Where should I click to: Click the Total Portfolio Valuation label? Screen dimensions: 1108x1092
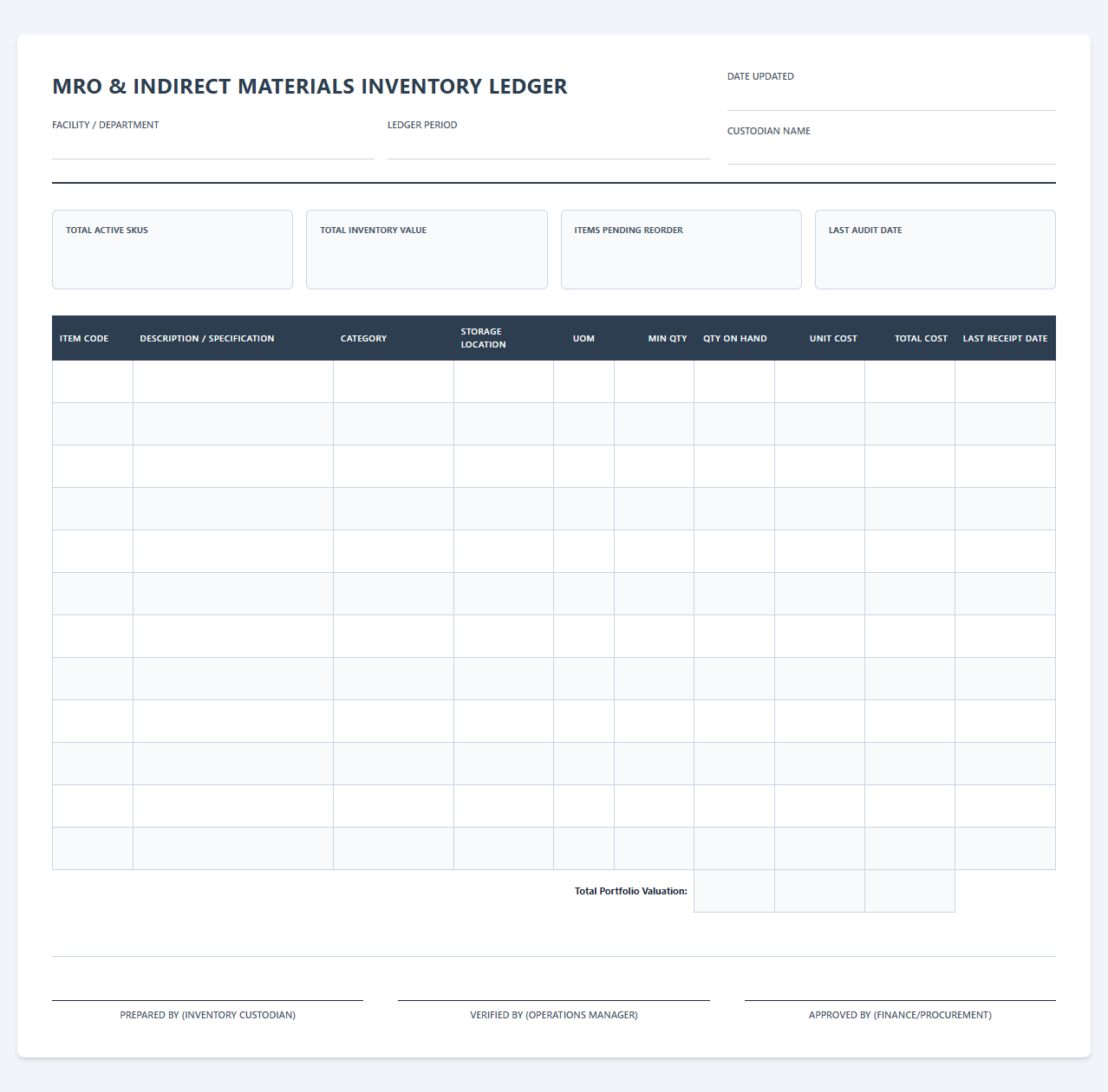coord(631,891)
